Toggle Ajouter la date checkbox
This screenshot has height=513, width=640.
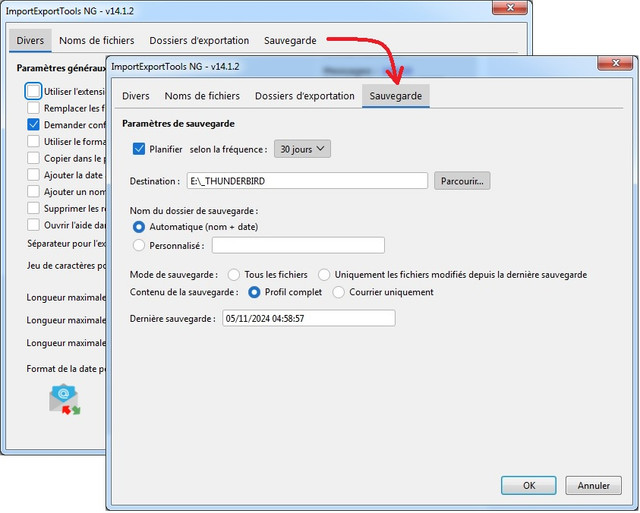33,175
